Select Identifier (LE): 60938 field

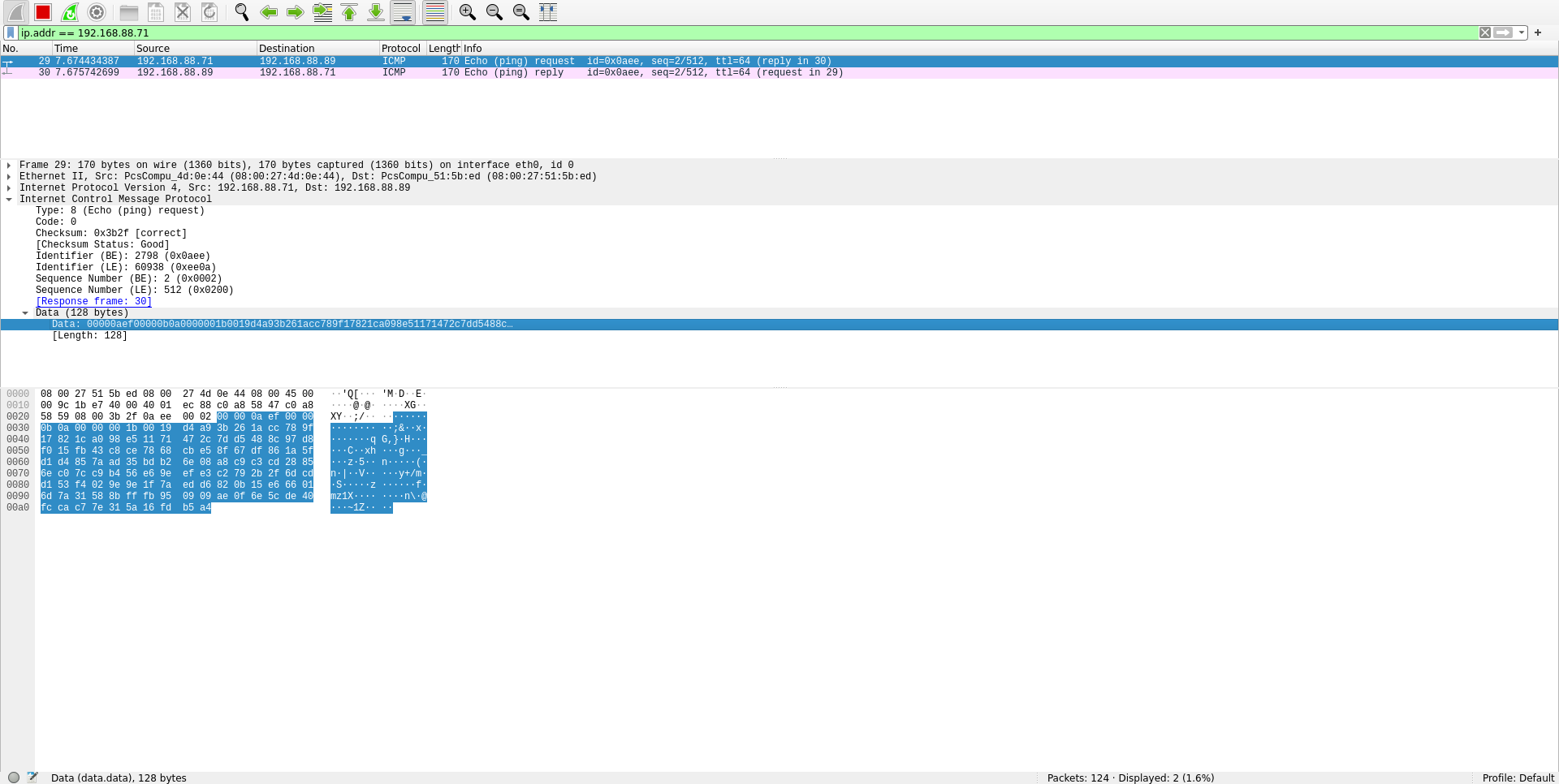pos(126,267)
